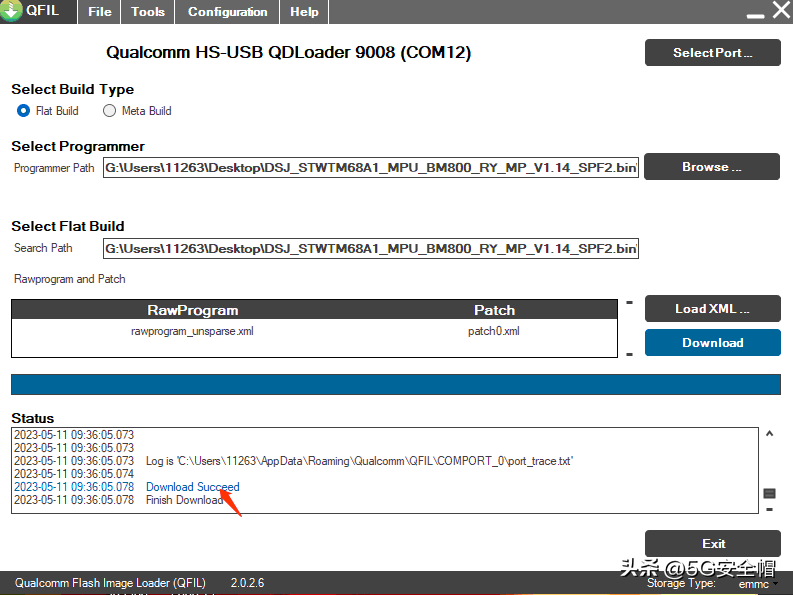793x595 pixels.
Task: Open the Storage Type emmc dropdown
Action: click(x=757, y=584)
